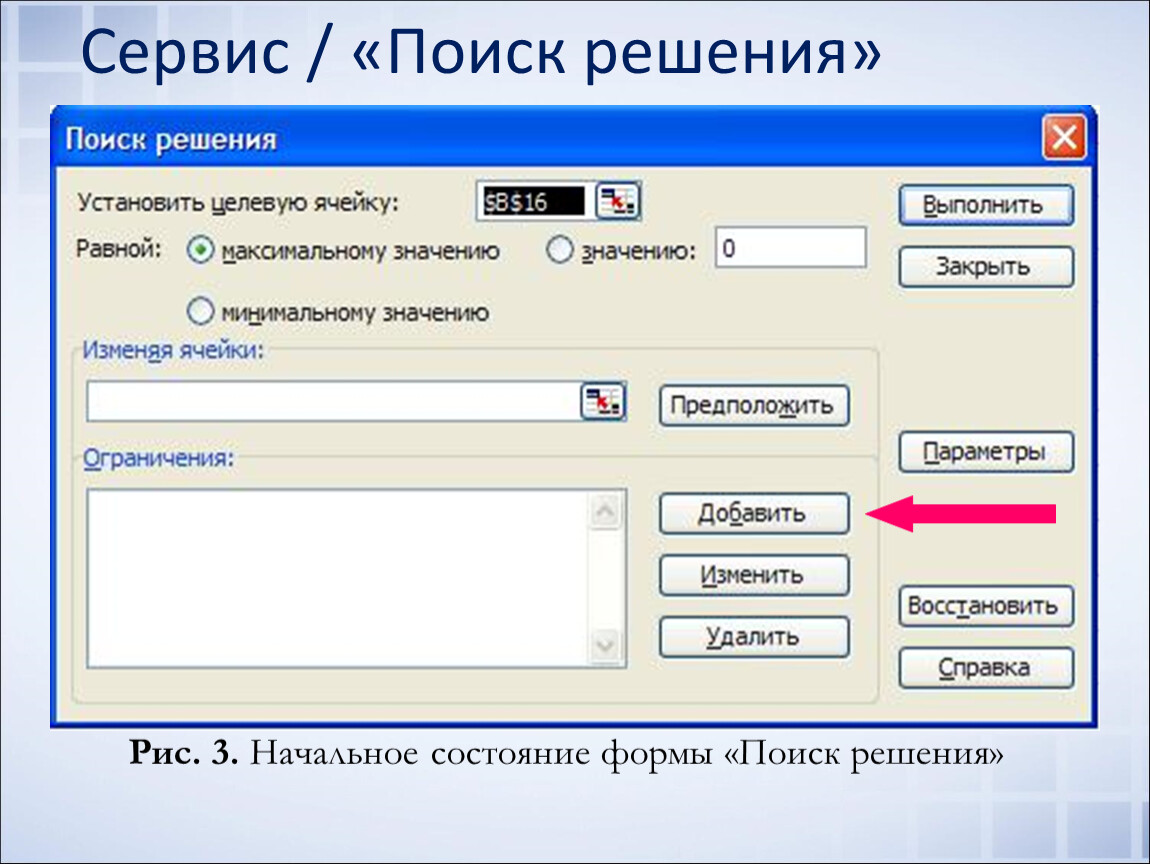Click the Добавить button to add constraint
1150x864 pixels.
[753, 514]
